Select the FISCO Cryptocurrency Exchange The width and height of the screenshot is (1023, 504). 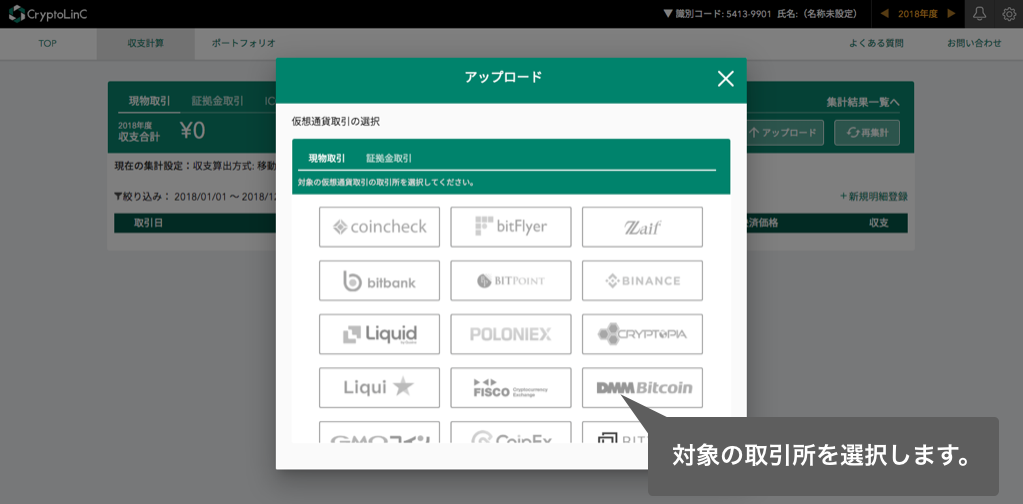tap(511, 387)
